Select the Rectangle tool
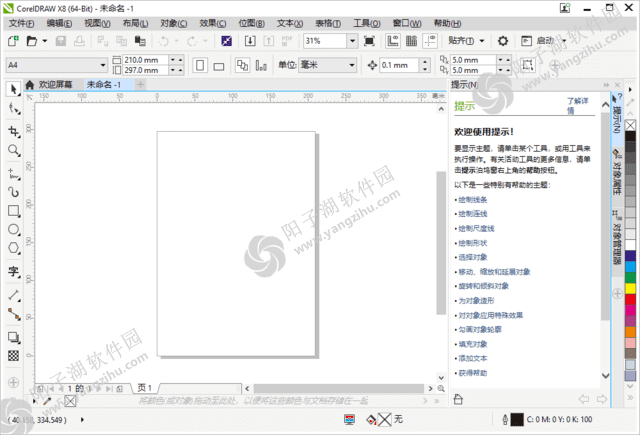640x435 pixels. [x=14, y=211]
